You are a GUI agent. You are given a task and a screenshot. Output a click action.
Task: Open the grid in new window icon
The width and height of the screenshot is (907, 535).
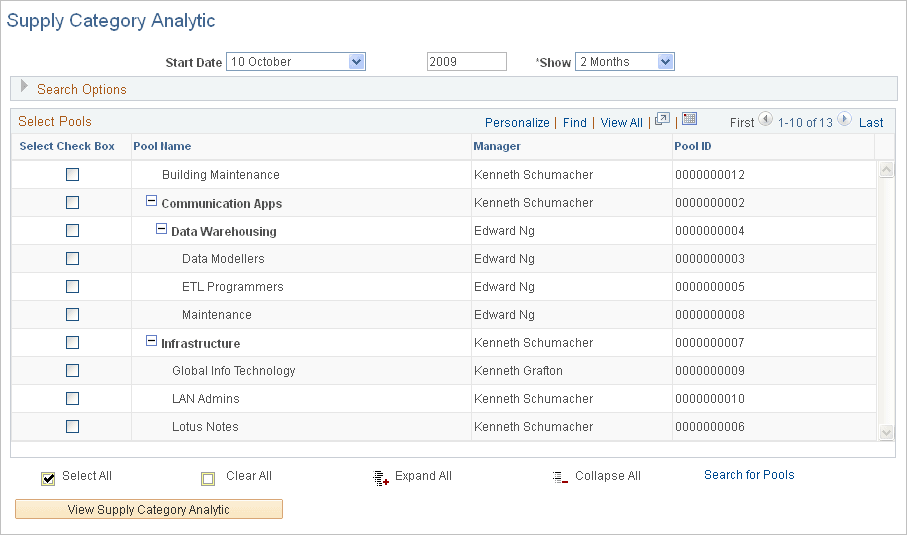pos(662,119)
